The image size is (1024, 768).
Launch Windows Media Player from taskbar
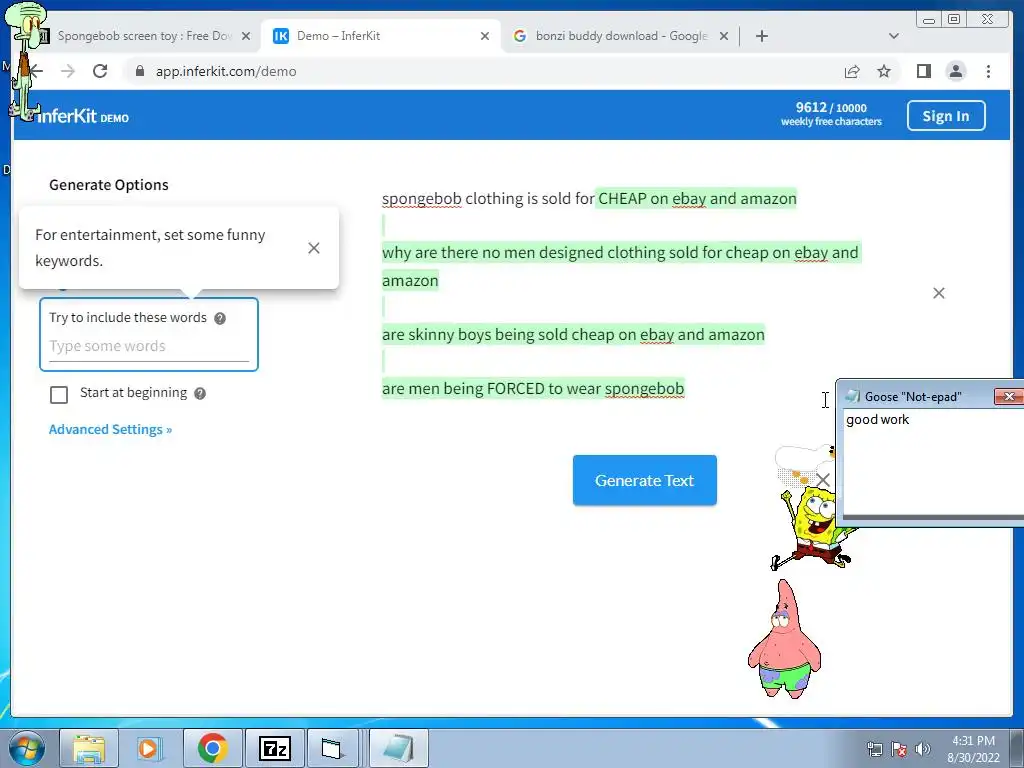pos(149,748)
